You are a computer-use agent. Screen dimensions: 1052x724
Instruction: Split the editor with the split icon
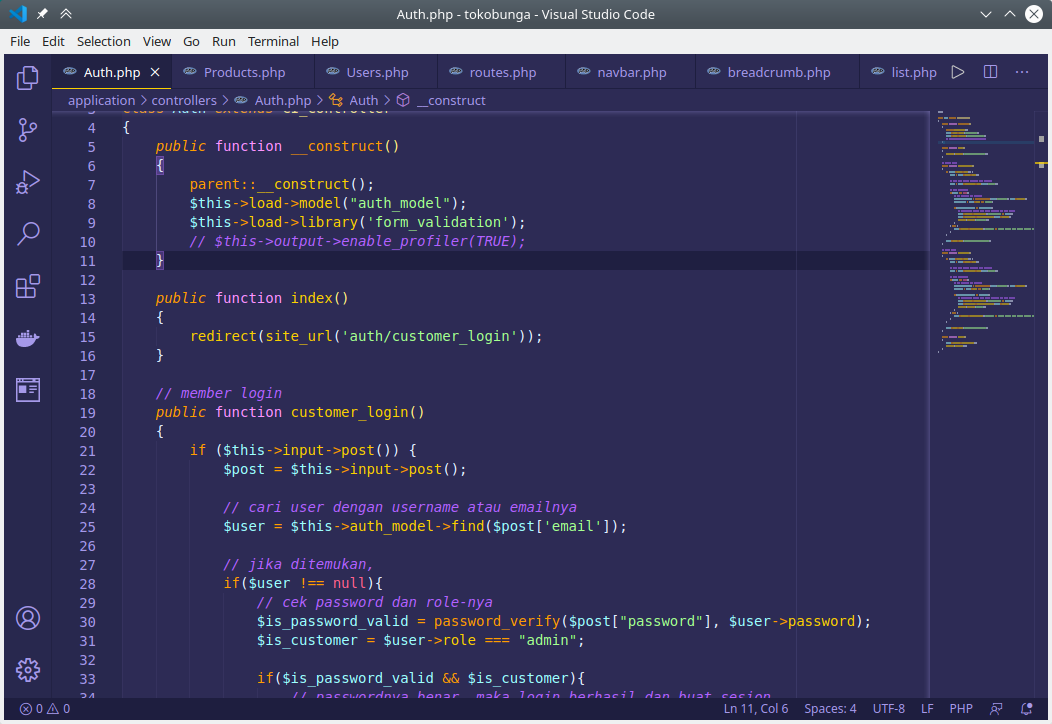tap(989, 71)
